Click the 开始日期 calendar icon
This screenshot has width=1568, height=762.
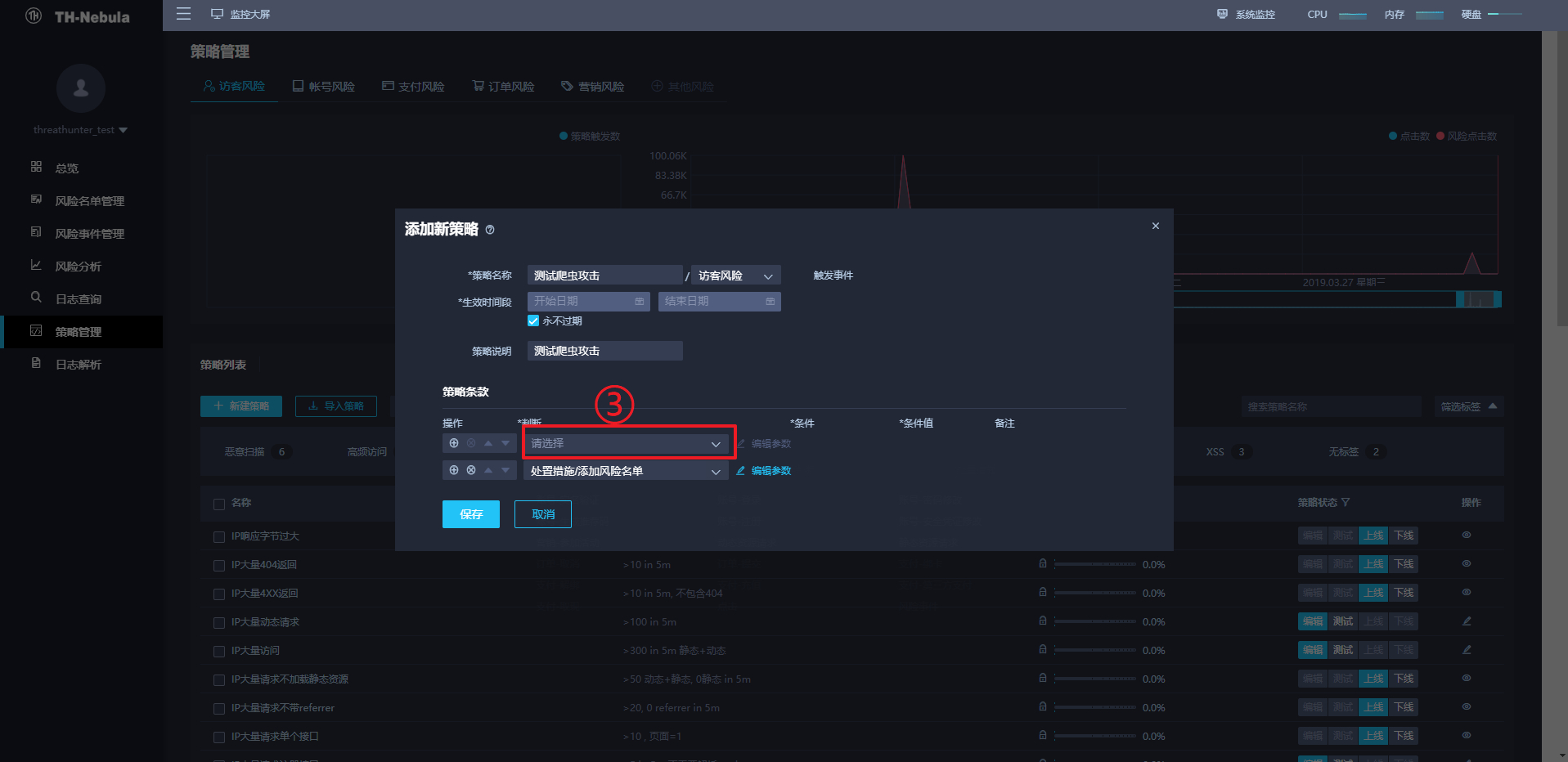640,302
